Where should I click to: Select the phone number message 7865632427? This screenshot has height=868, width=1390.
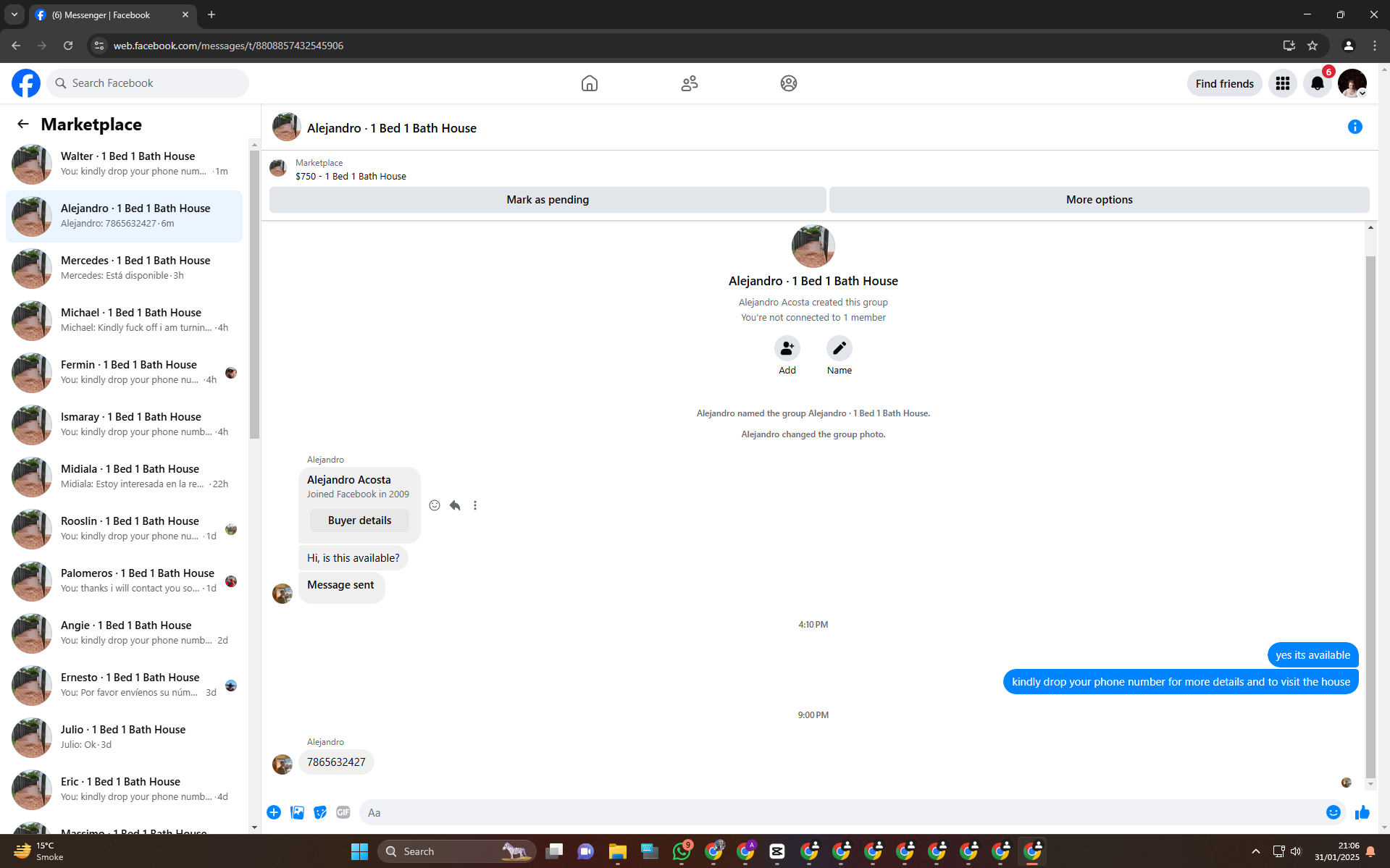336,762
